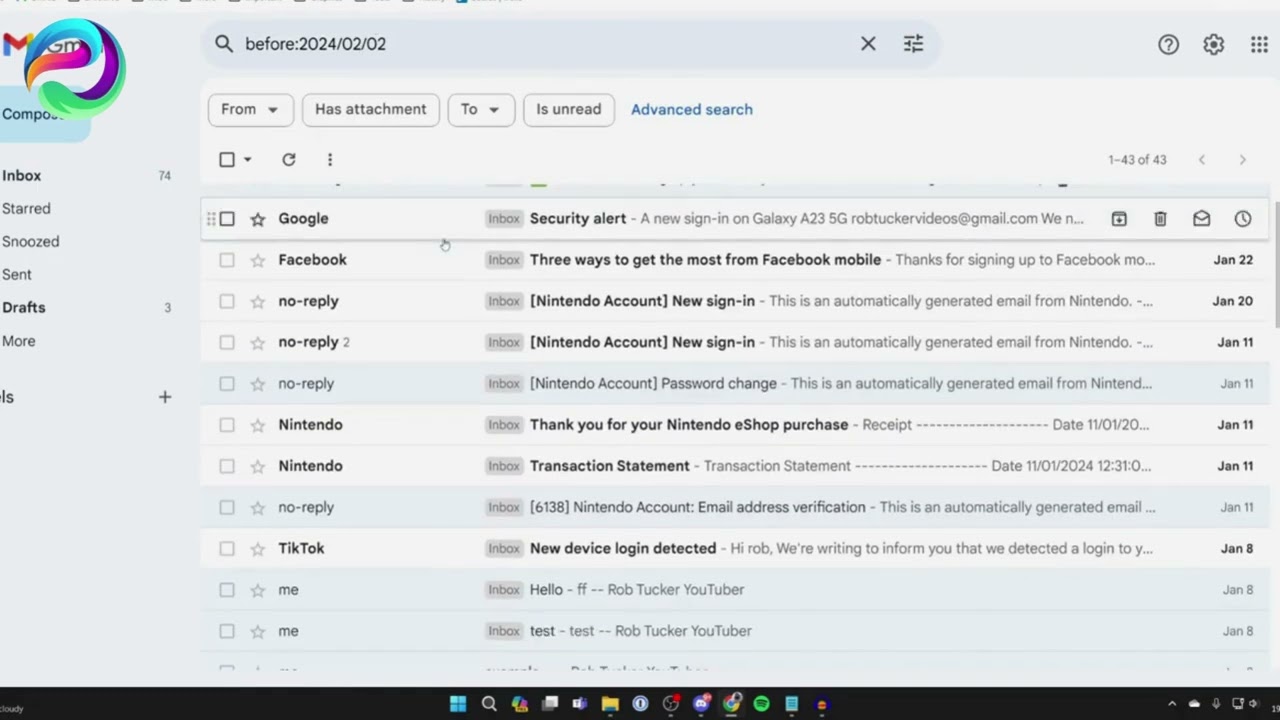The image size is (1280, 720).
Task: Star the Google Security alert email
Action: (x=257, y=219)
